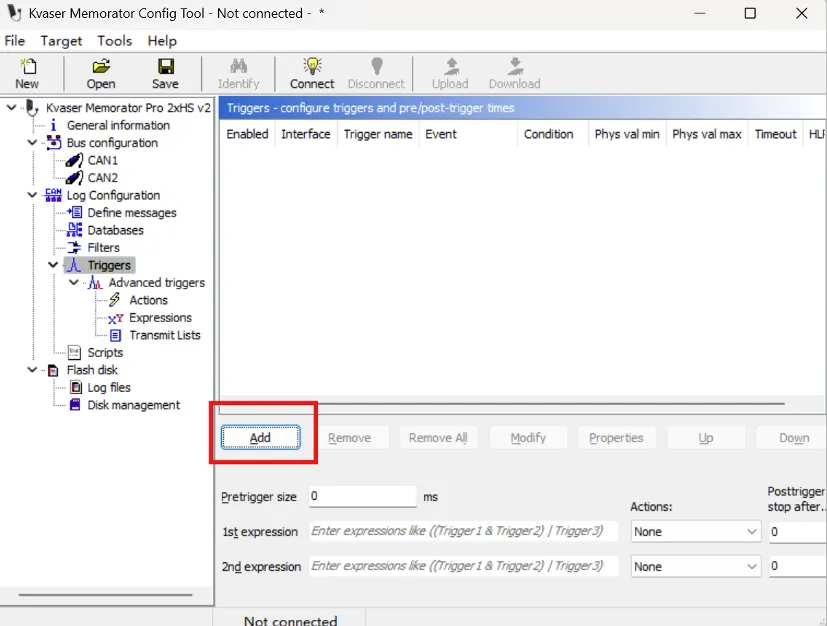Select the Kvaser Memorator Pro device icon
Screen dimensions: 827x626
(32, 108)
